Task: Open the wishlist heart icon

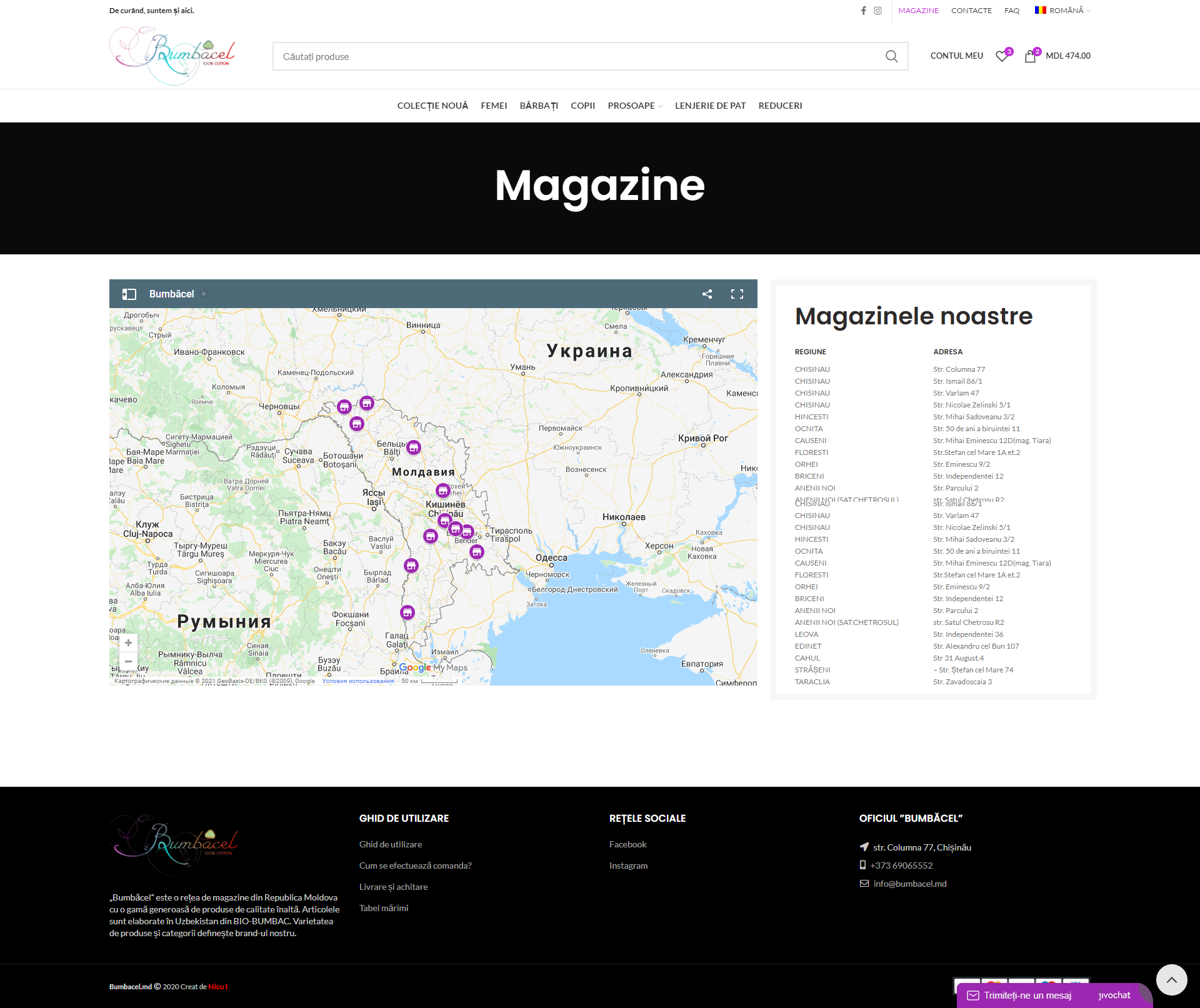Action: (x=1002, y=56)
